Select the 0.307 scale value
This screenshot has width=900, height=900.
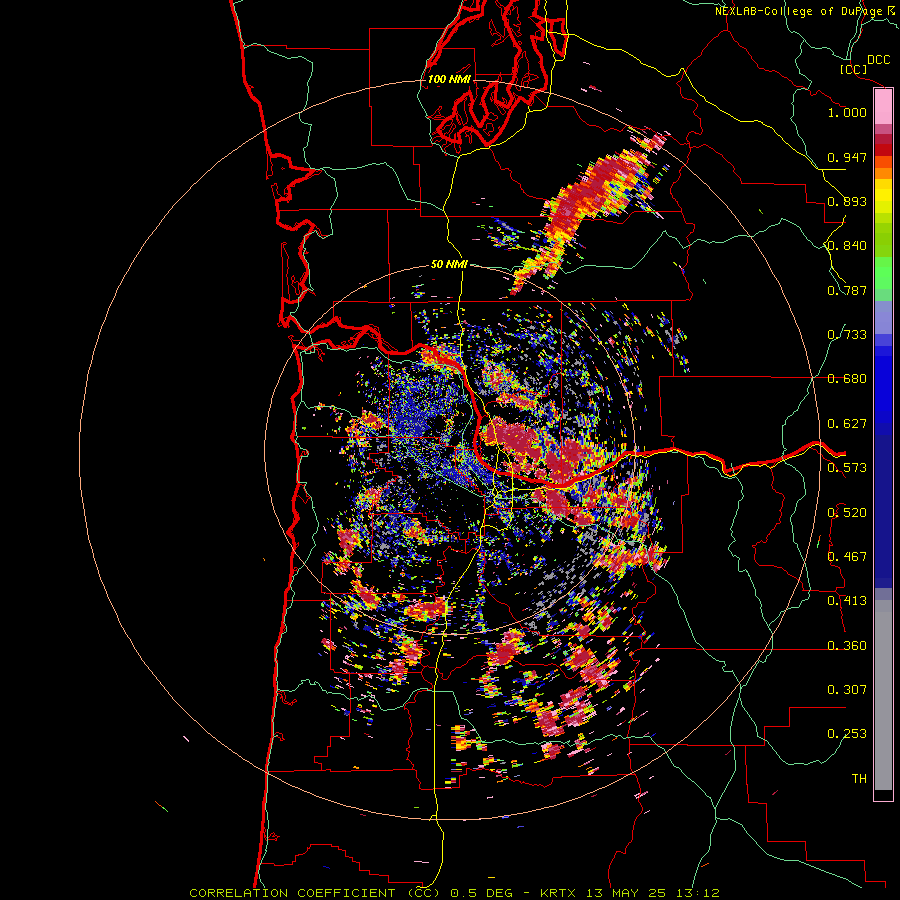click(x=847, y=690)
